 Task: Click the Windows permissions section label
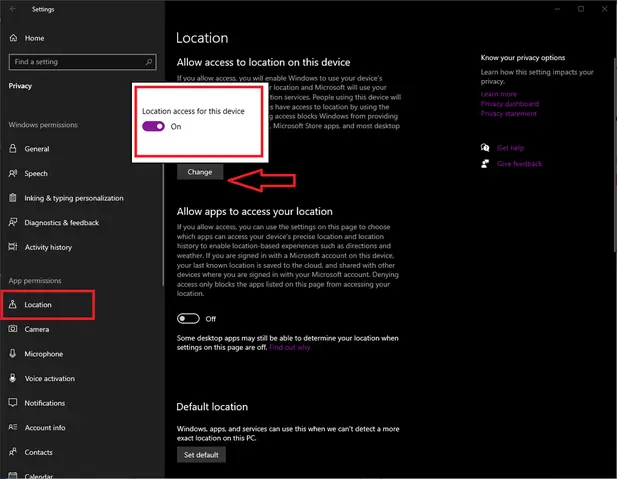[x=43, y=125]
